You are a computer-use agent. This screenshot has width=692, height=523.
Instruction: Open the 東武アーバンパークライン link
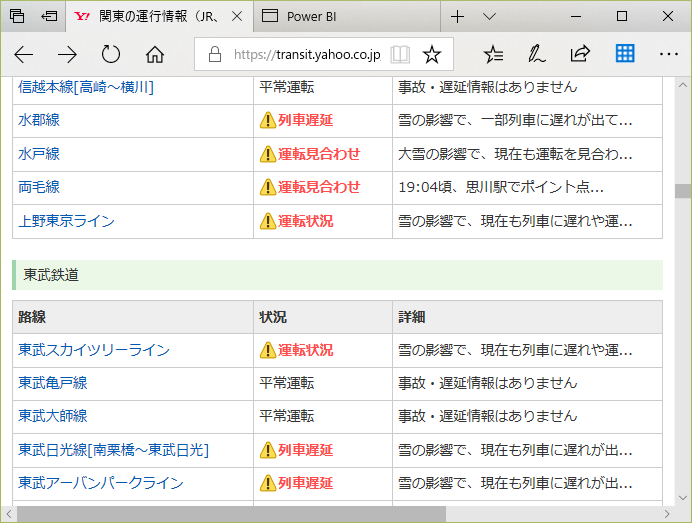tap(101, 483)
